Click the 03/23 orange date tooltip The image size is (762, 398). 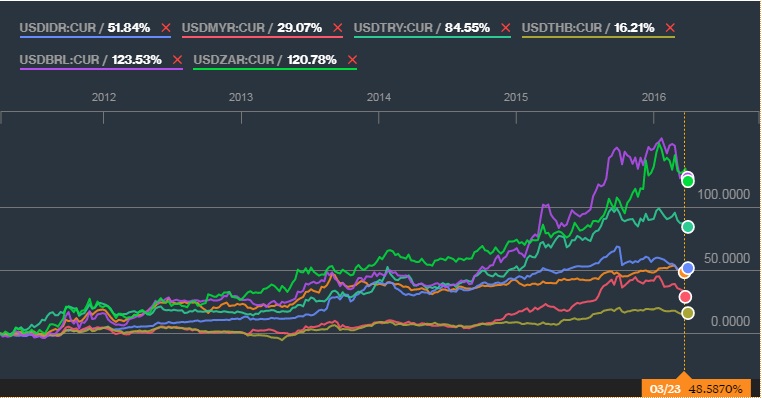[x=696, y=389]
